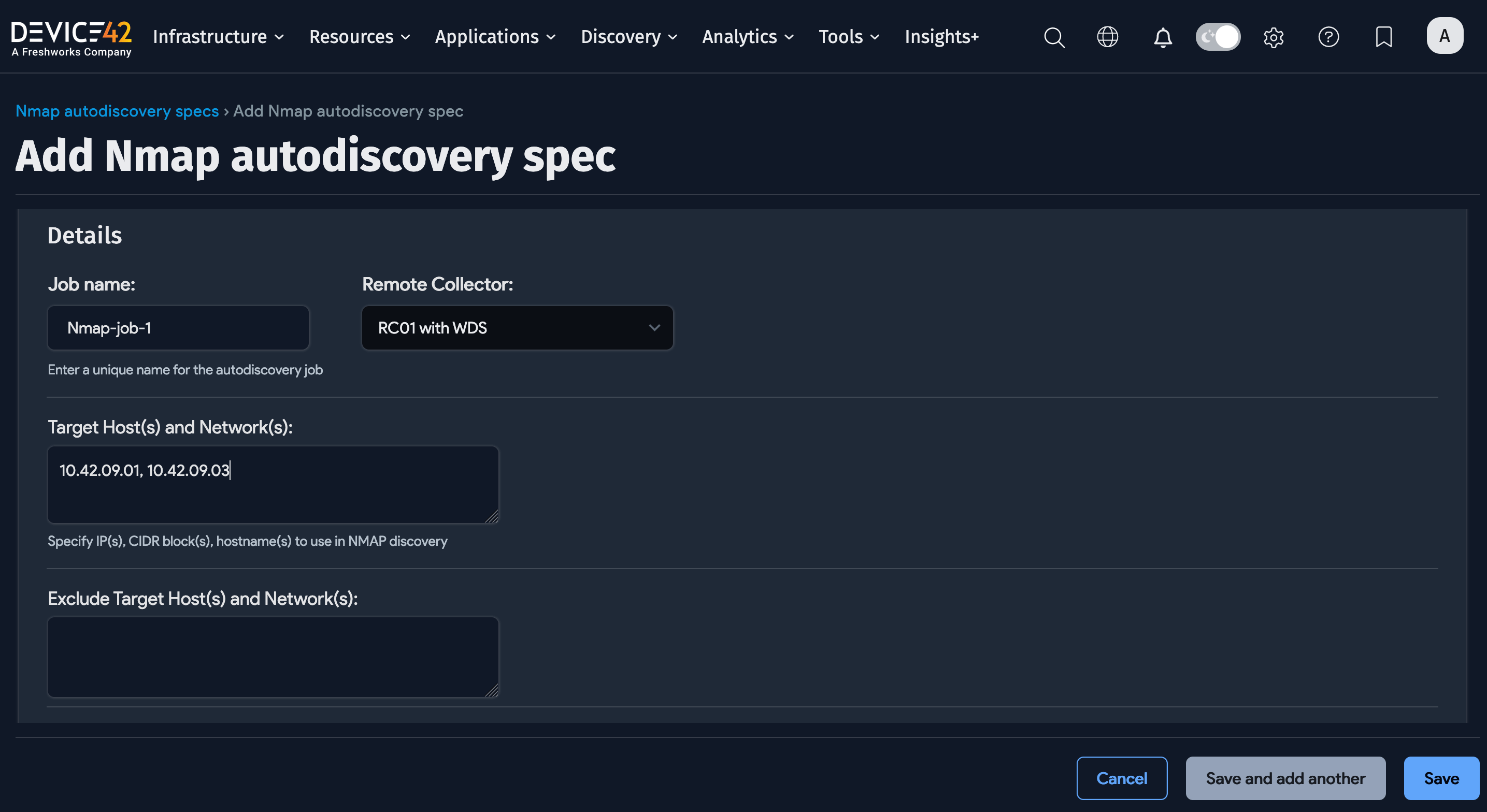Viewport: 1487px width, 812px height.
Task: Click the Device42 logo
Action: 72,38
